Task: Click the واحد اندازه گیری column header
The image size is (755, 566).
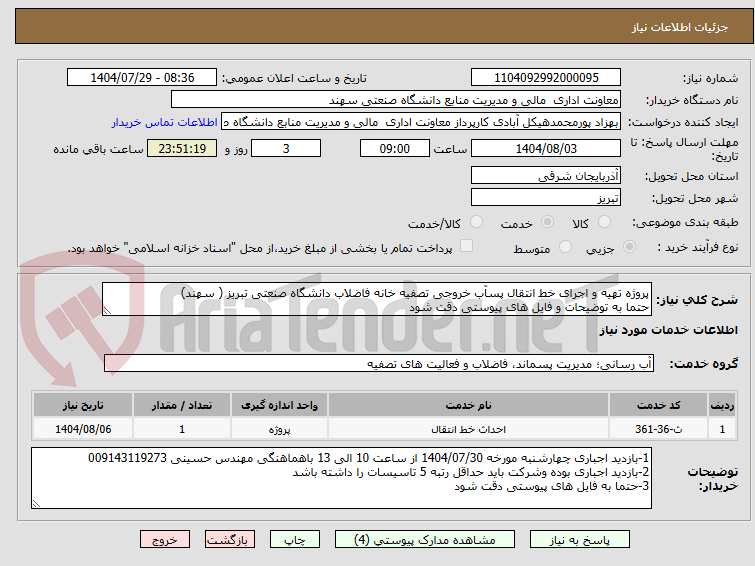Action: pyautogui.click(x=280, y=405)
